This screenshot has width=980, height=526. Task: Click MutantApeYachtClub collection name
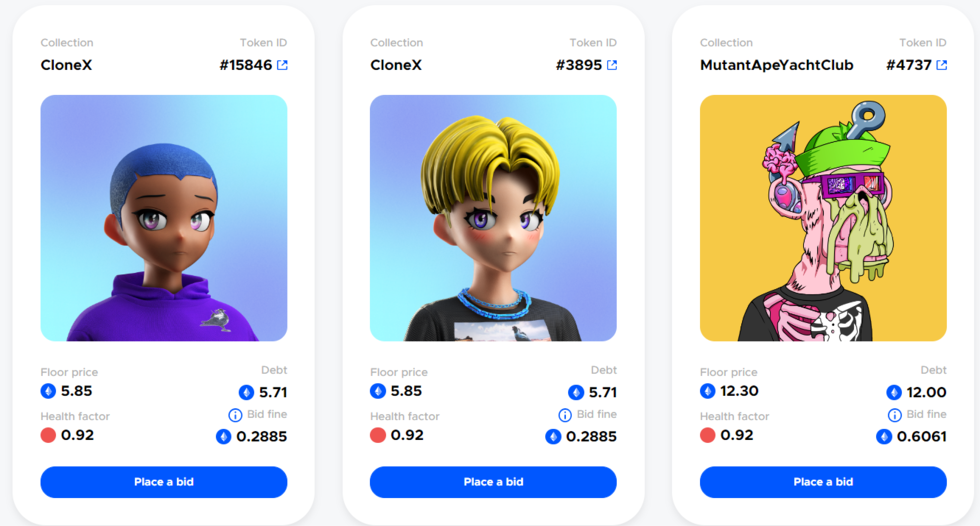tap(776, 65)
